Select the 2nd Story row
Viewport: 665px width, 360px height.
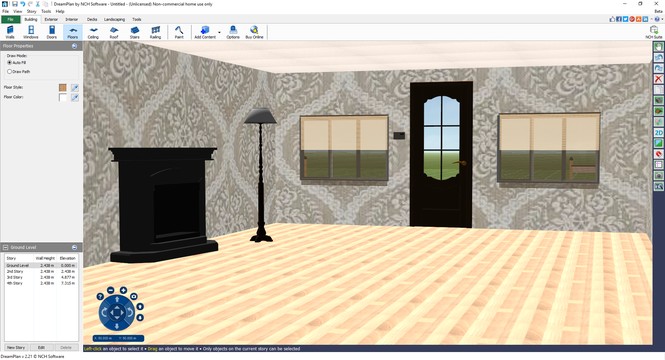pyautogui.click(x=41, y=271)
